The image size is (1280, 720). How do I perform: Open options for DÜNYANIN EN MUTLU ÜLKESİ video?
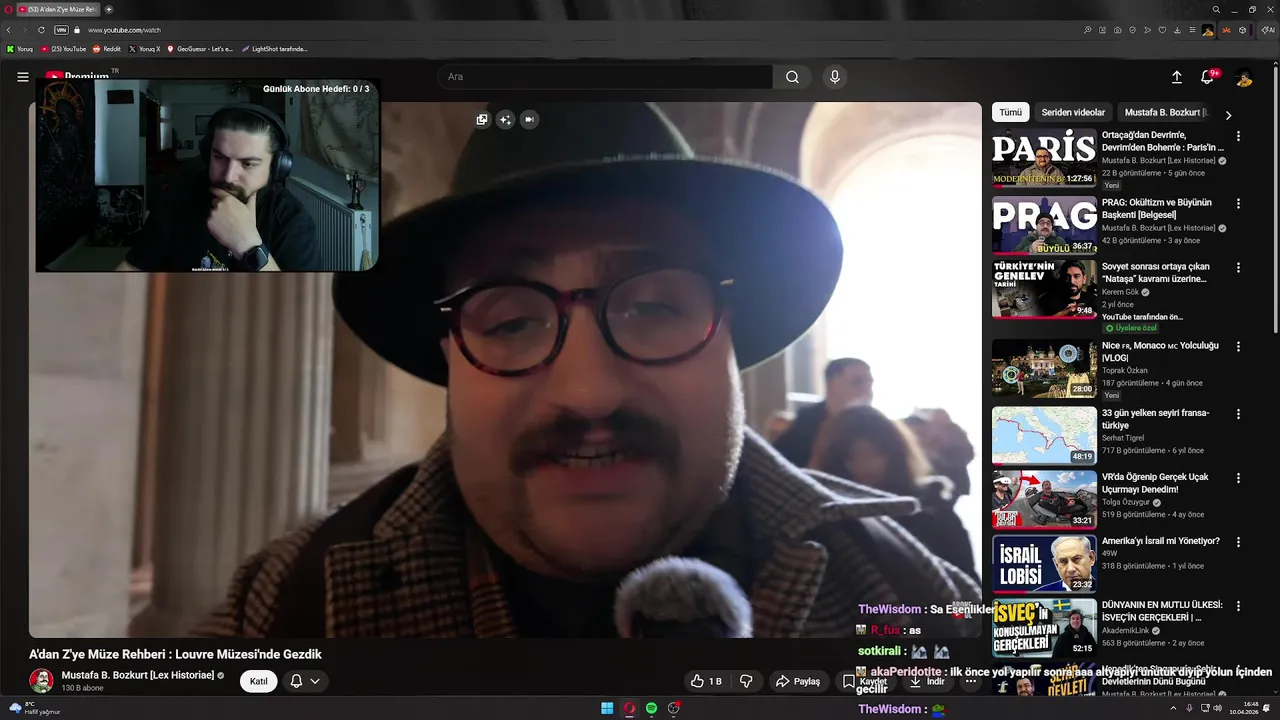tap(1238, 606)
